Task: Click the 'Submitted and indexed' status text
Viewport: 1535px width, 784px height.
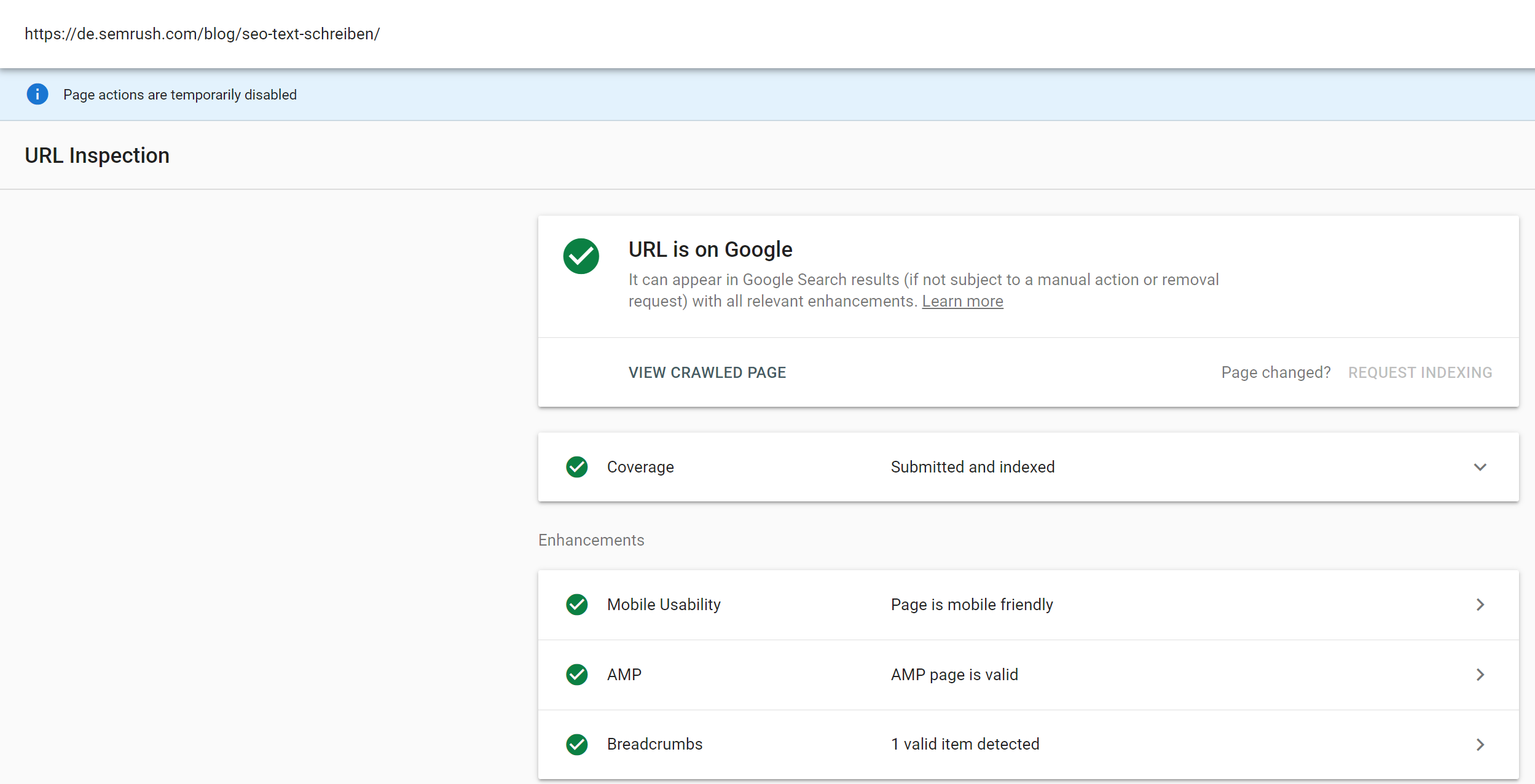Action: point(973,467)
